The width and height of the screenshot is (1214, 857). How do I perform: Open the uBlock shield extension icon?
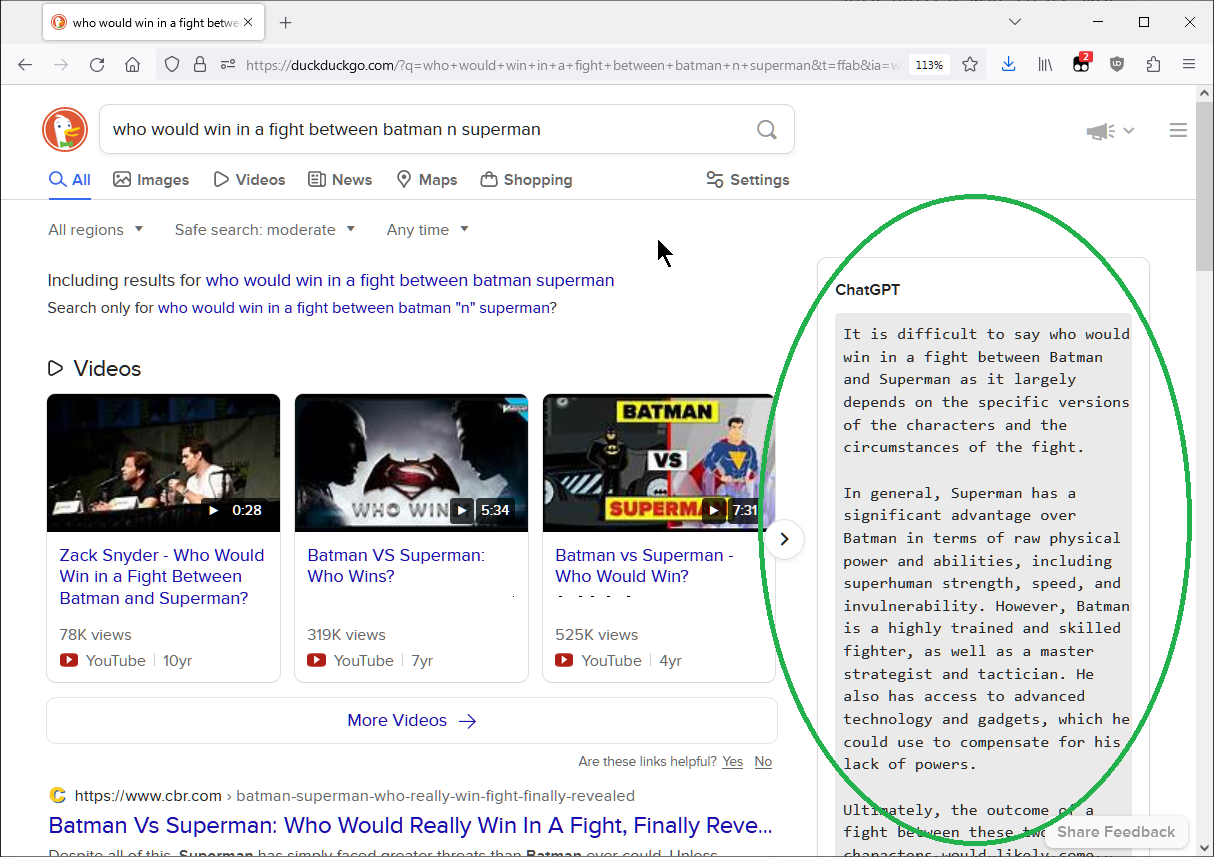1117,64
